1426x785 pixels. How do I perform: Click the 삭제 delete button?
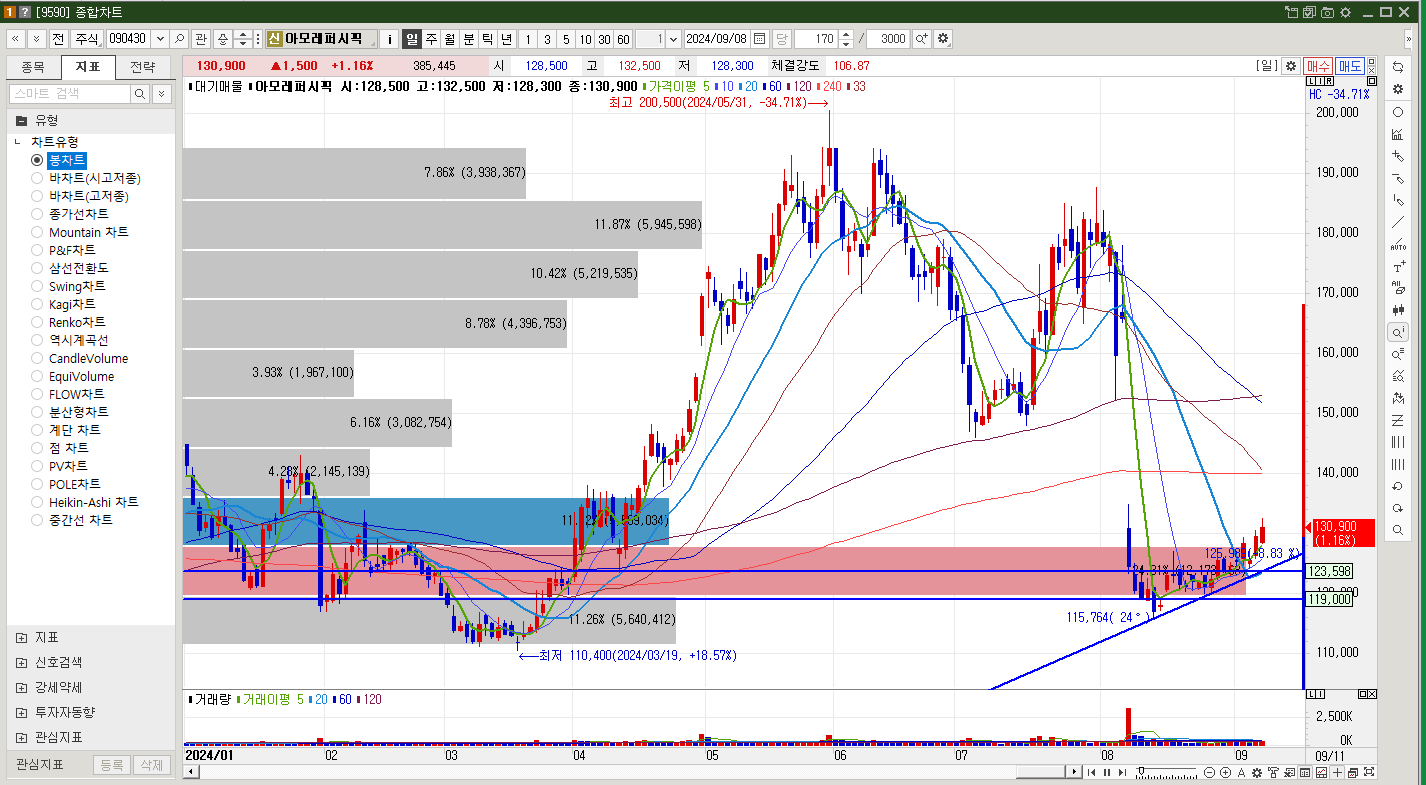tap(151, 765)
